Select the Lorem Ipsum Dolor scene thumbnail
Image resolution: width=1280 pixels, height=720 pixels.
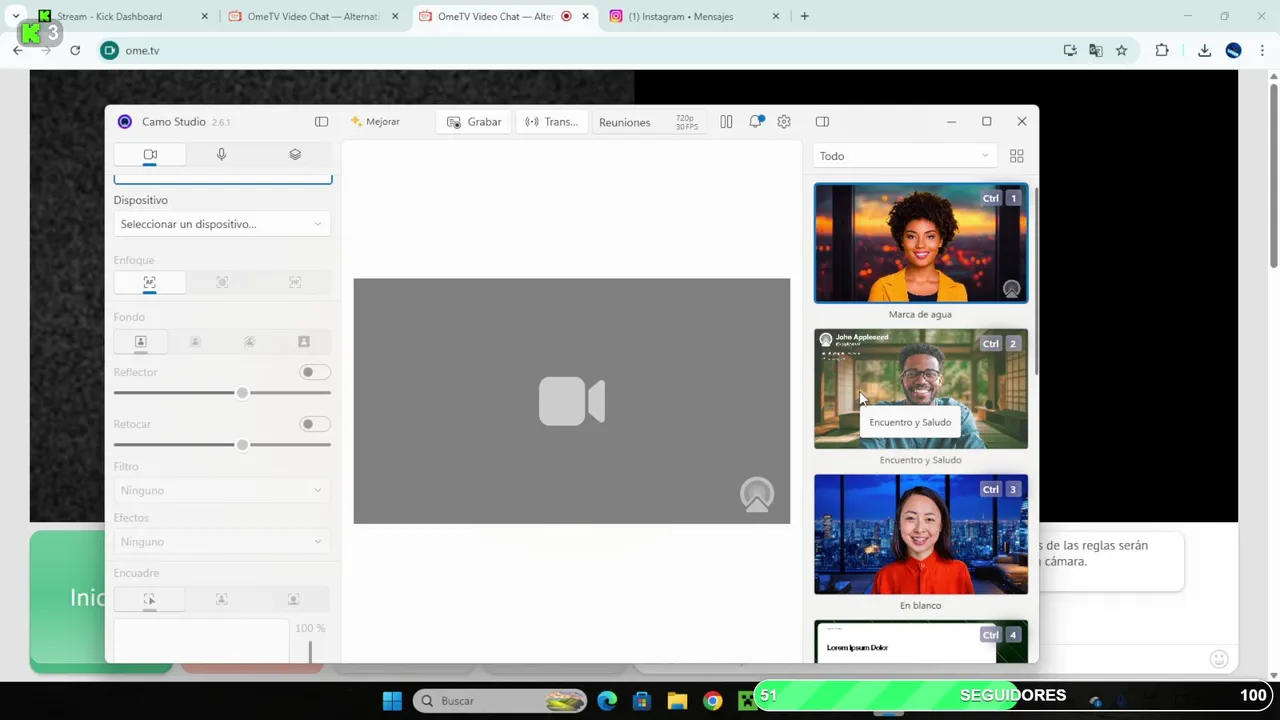[x=920, y=642]
